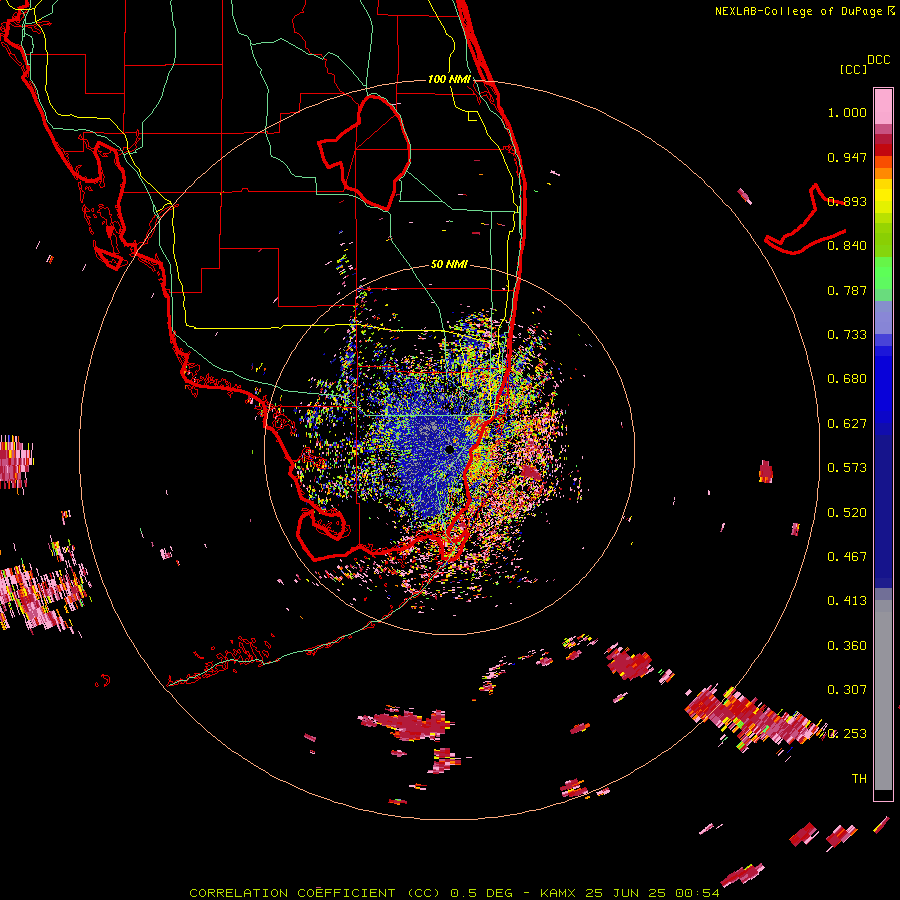Select the 0.893 legend value

click(847, 201)
